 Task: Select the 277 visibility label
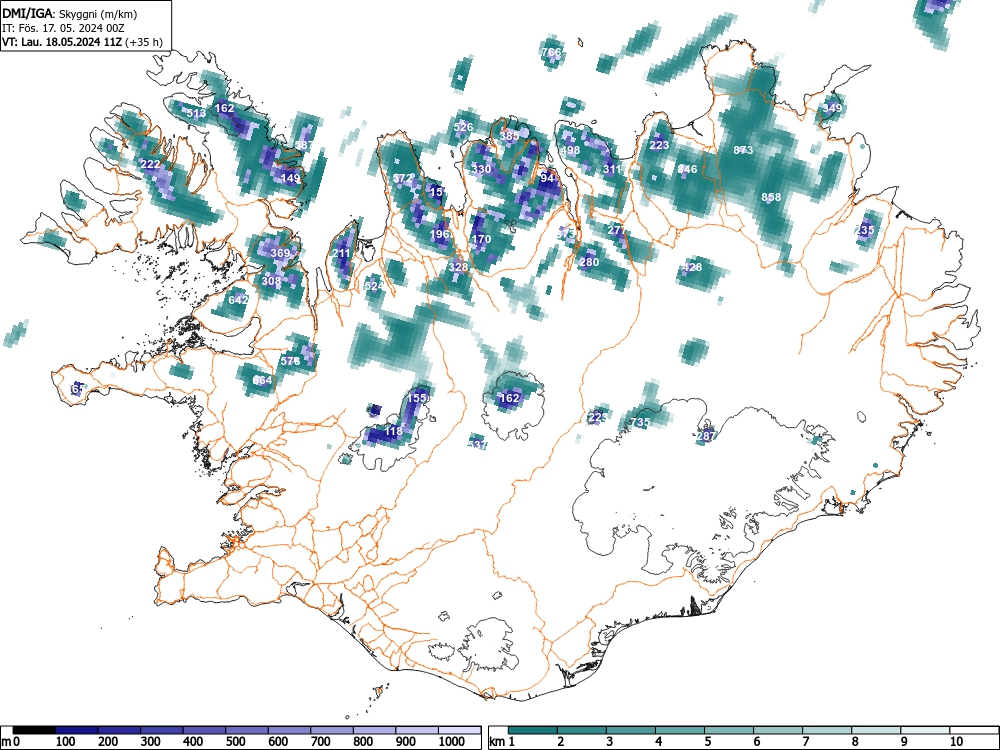click(617, 230)
